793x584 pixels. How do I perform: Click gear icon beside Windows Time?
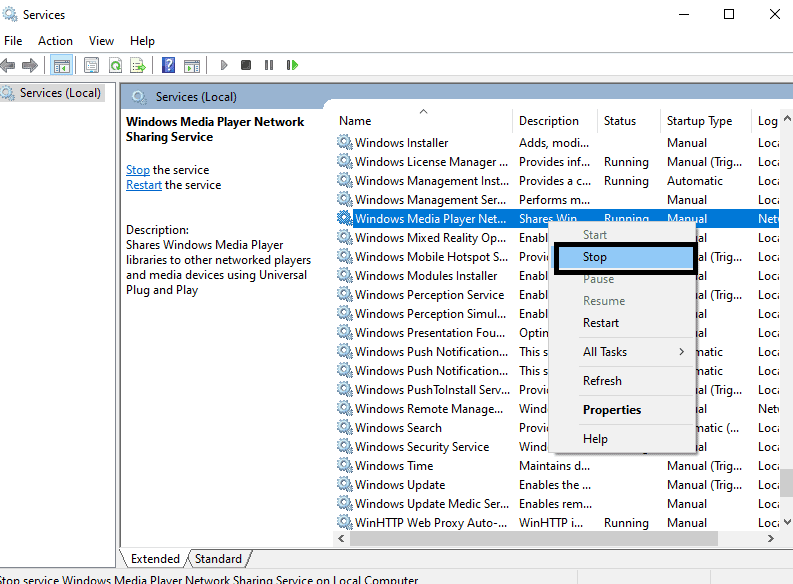click(345, 465)
